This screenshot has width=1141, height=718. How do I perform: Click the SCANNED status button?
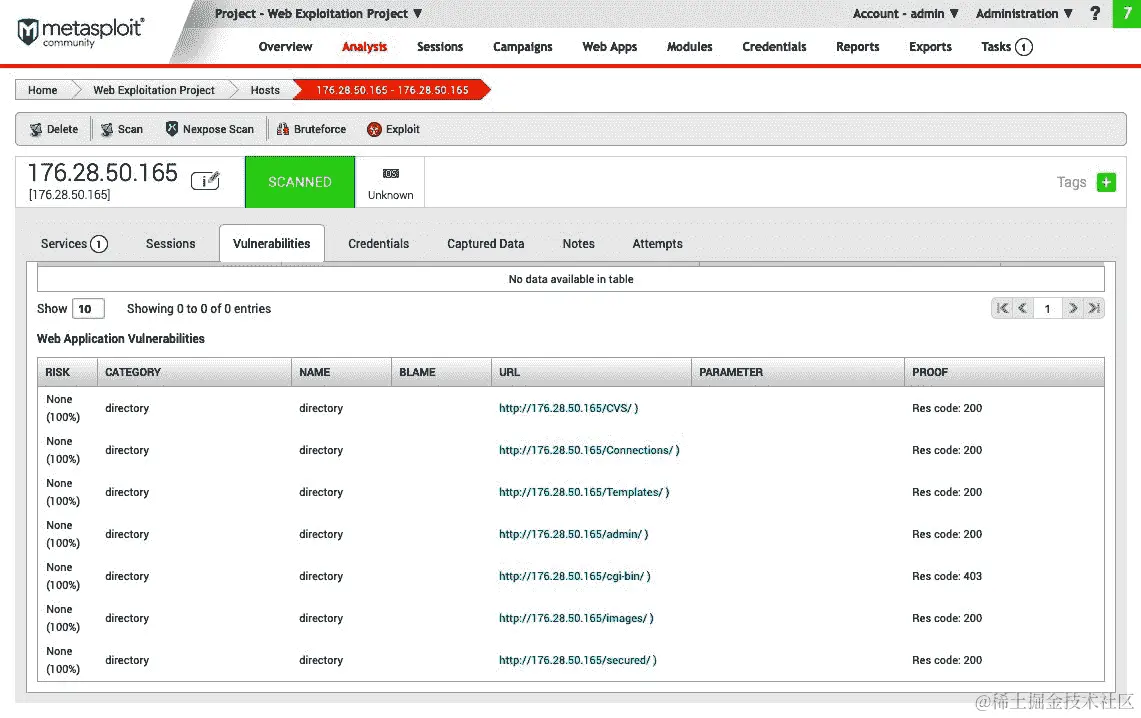point(300,182)
